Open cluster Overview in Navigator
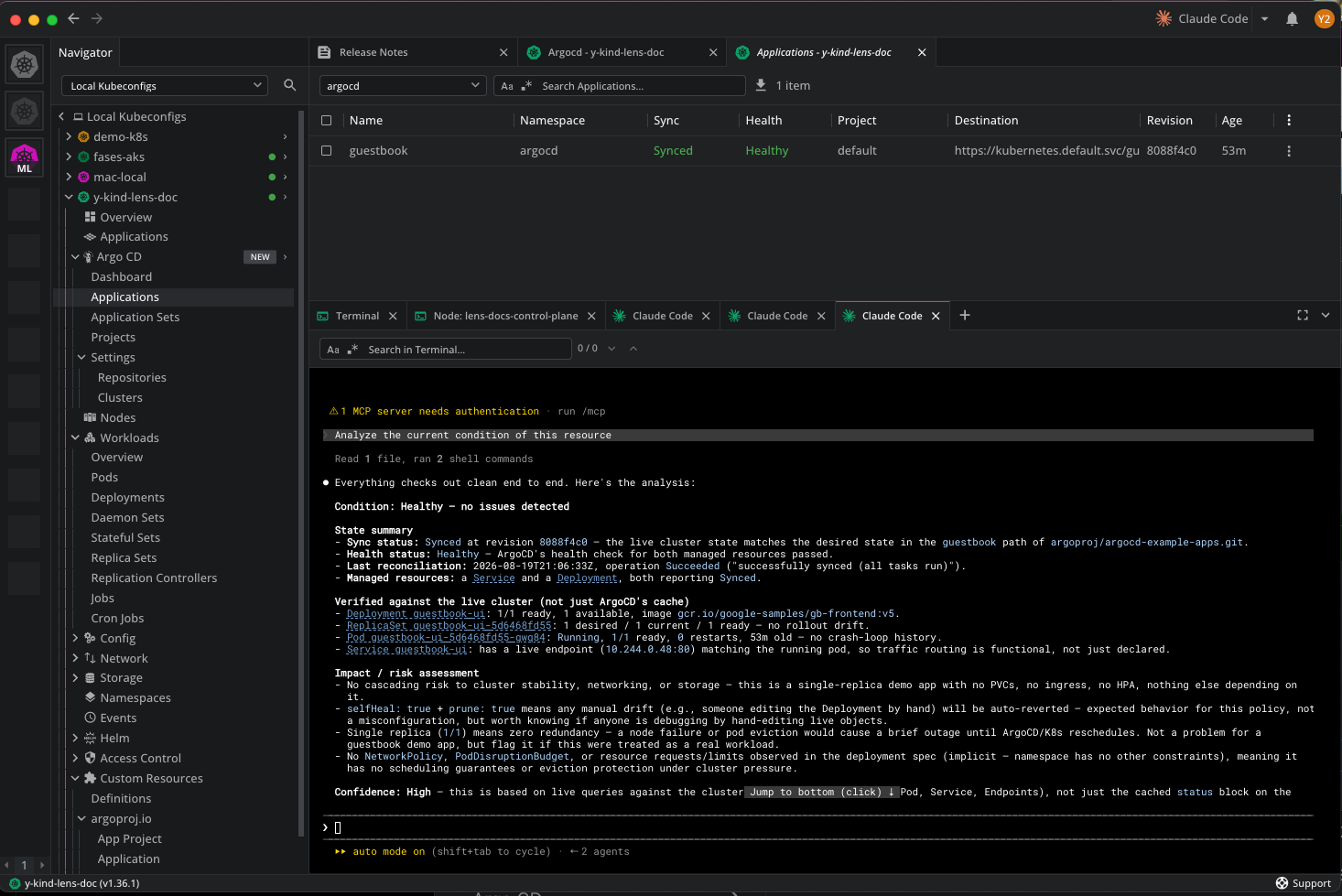This screenshot has height=896, width=1342. click(x=125, y=217)
